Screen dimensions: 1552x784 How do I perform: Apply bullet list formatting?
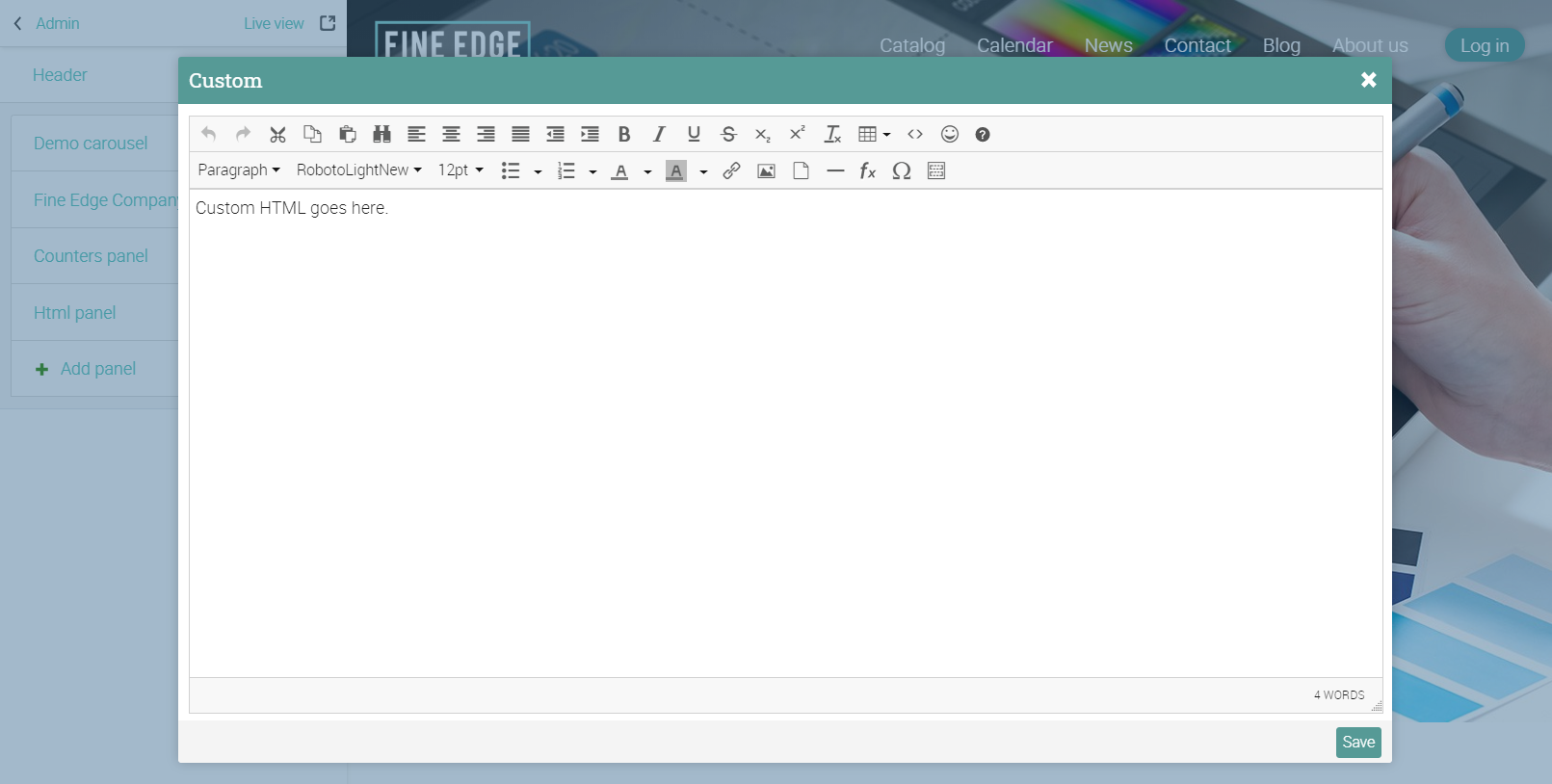coord(511,170)
